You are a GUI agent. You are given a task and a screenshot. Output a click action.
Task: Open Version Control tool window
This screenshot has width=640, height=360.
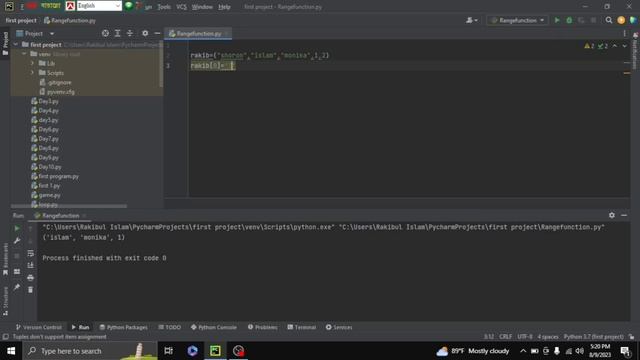coord(39,327)
